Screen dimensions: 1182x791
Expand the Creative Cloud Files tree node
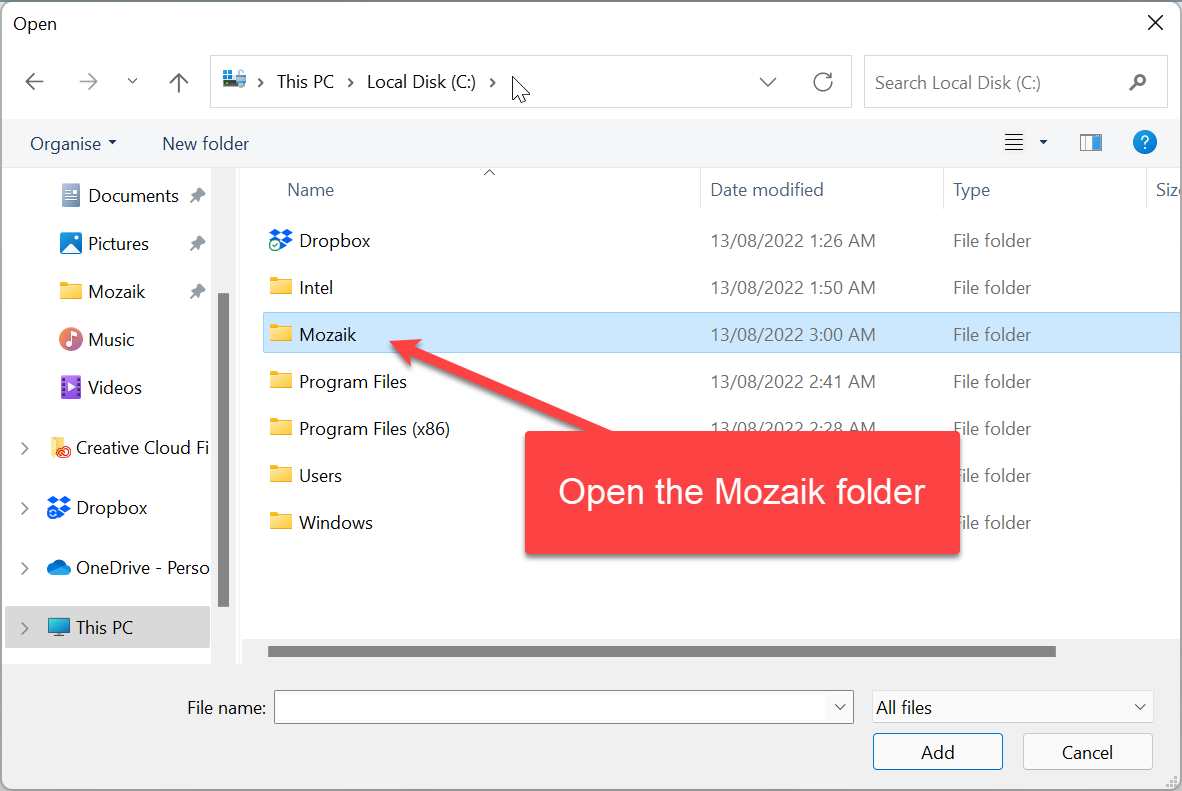pos(25,448)
